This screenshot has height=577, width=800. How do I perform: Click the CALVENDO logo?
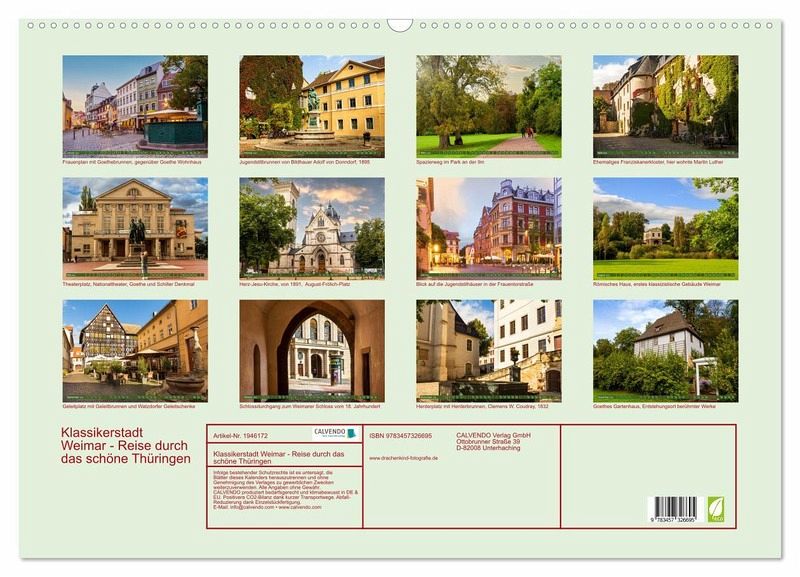335,434
